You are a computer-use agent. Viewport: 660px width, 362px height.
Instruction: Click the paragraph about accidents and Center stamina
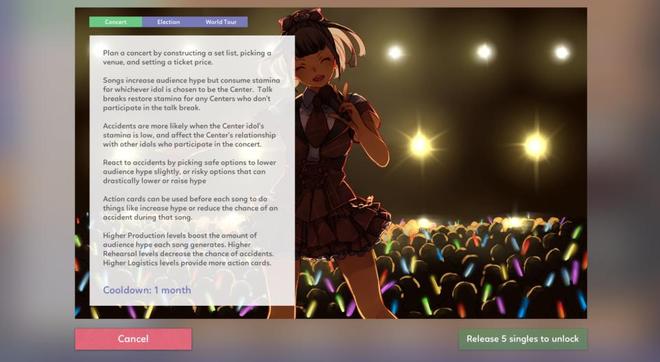pyautogui.click(x=189, y=135)
